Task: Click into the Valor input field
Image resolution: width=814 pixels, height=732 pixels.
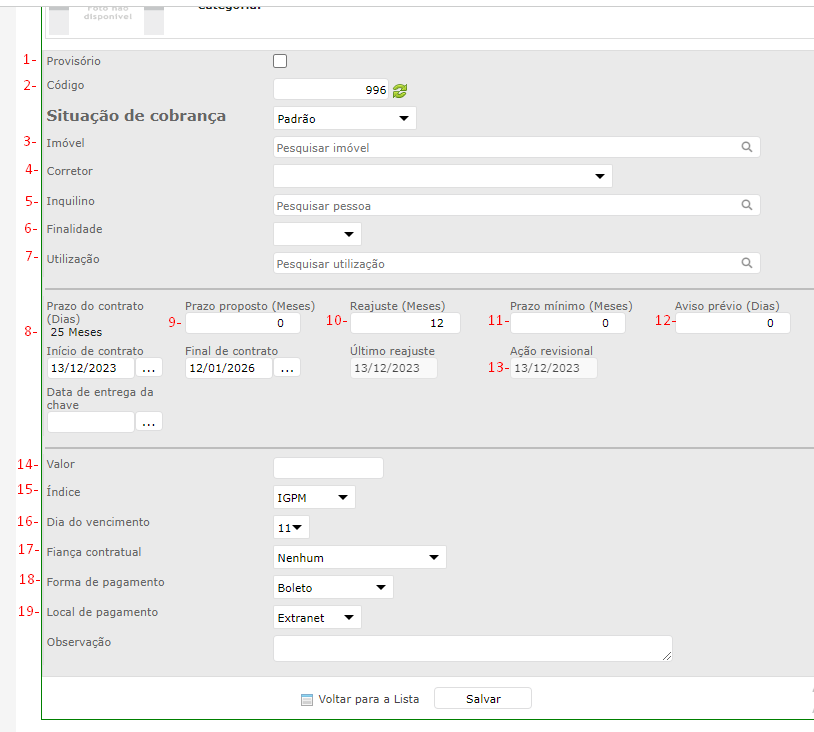Action: tap(328, 468)
